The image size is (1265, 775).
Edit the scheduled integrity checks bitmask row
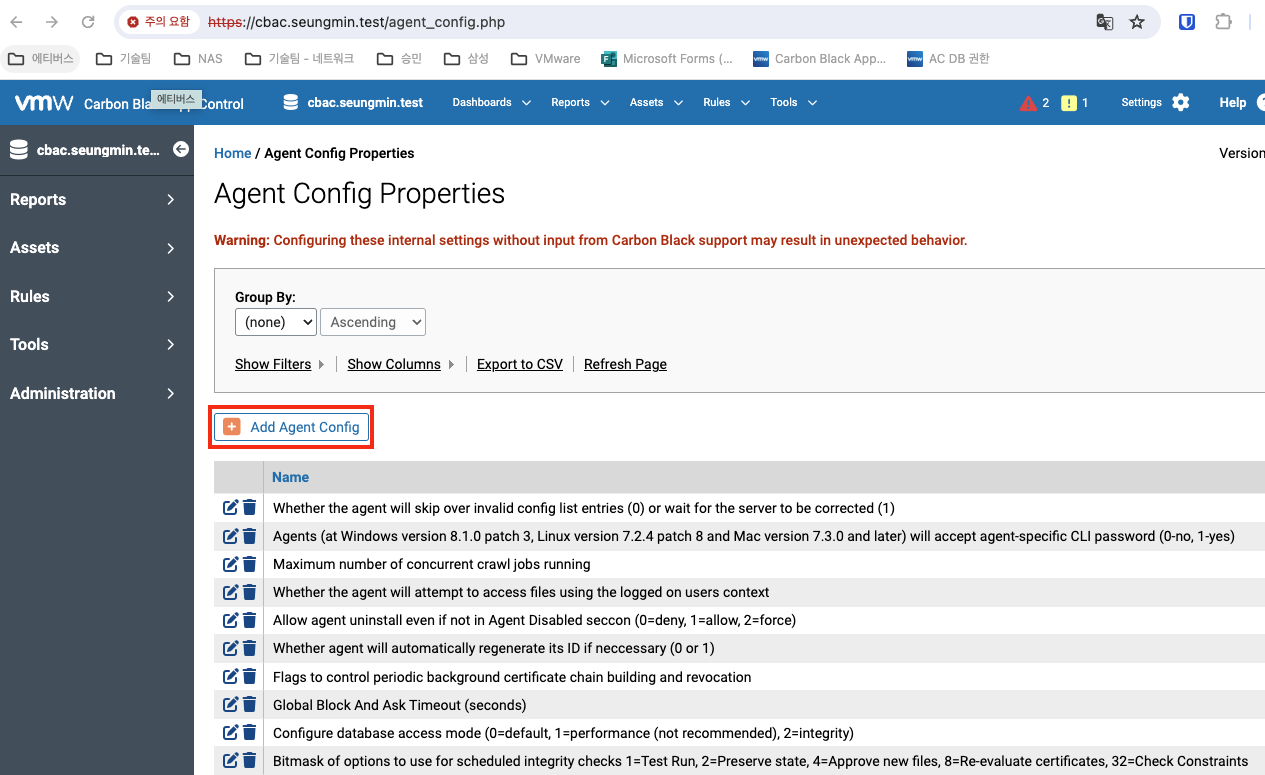pos(230,761)
